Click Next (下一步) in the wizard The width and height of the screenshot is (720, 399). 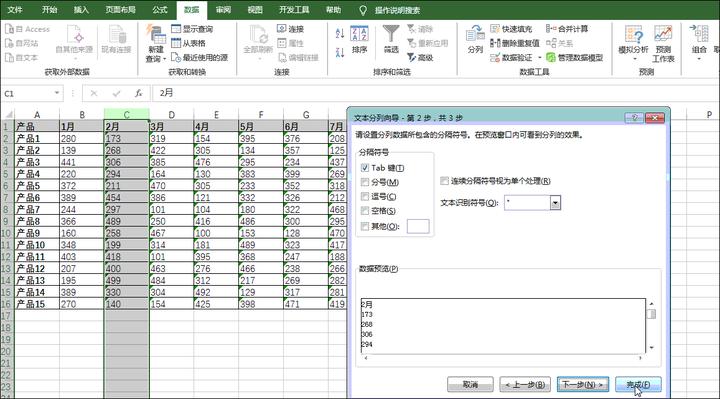(x=583, y=384)
